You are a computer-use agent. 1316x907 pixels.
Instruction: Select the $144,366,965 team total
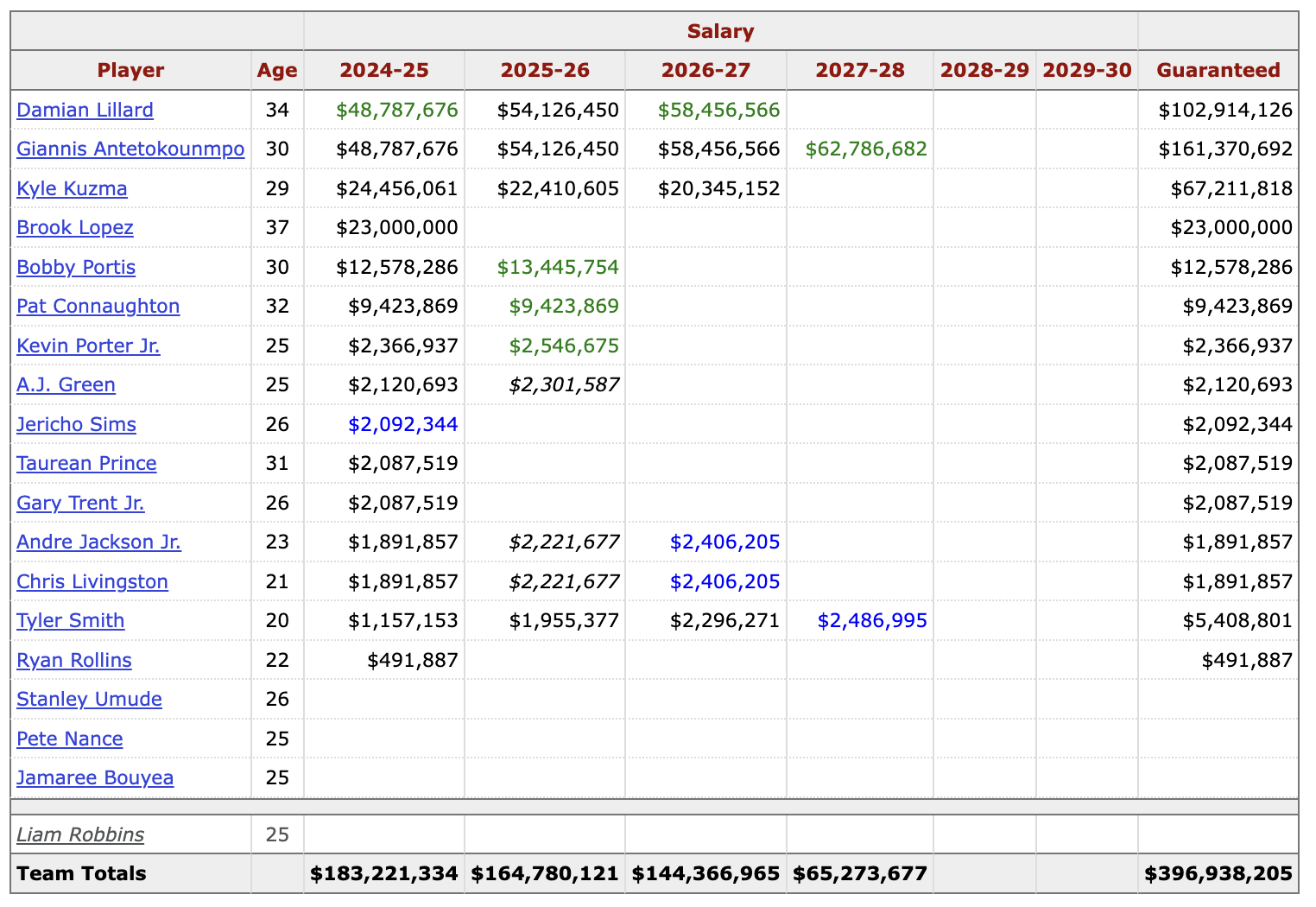pos(705,873)
